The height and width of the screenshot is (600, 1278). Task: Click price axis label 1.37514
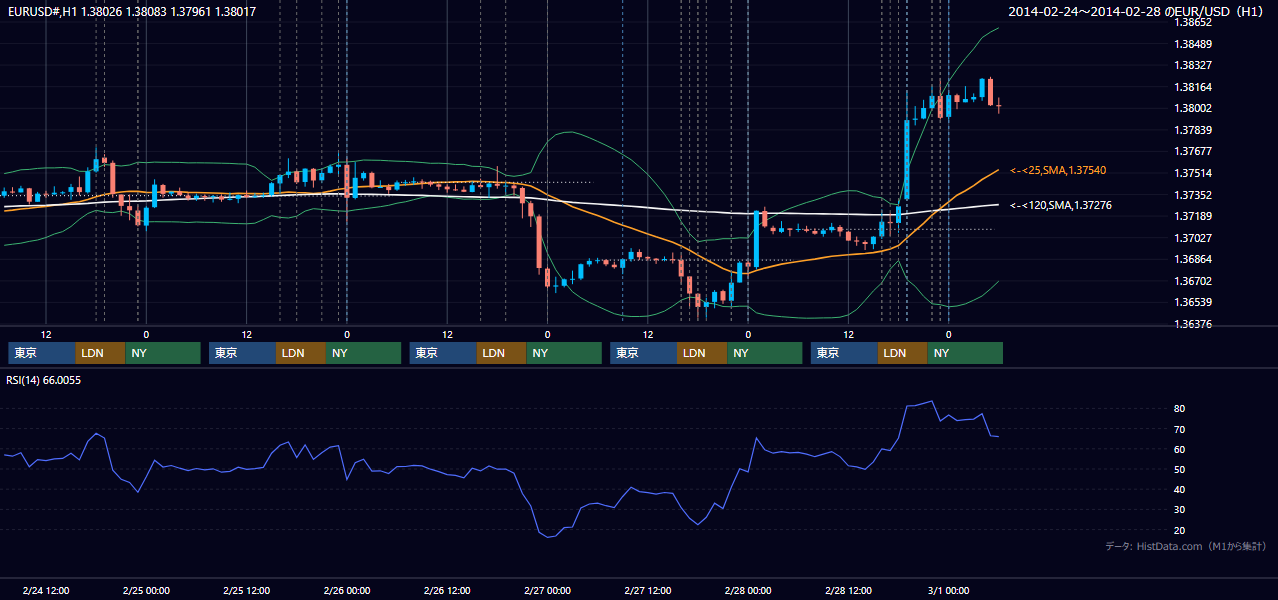pos(1192,173)
